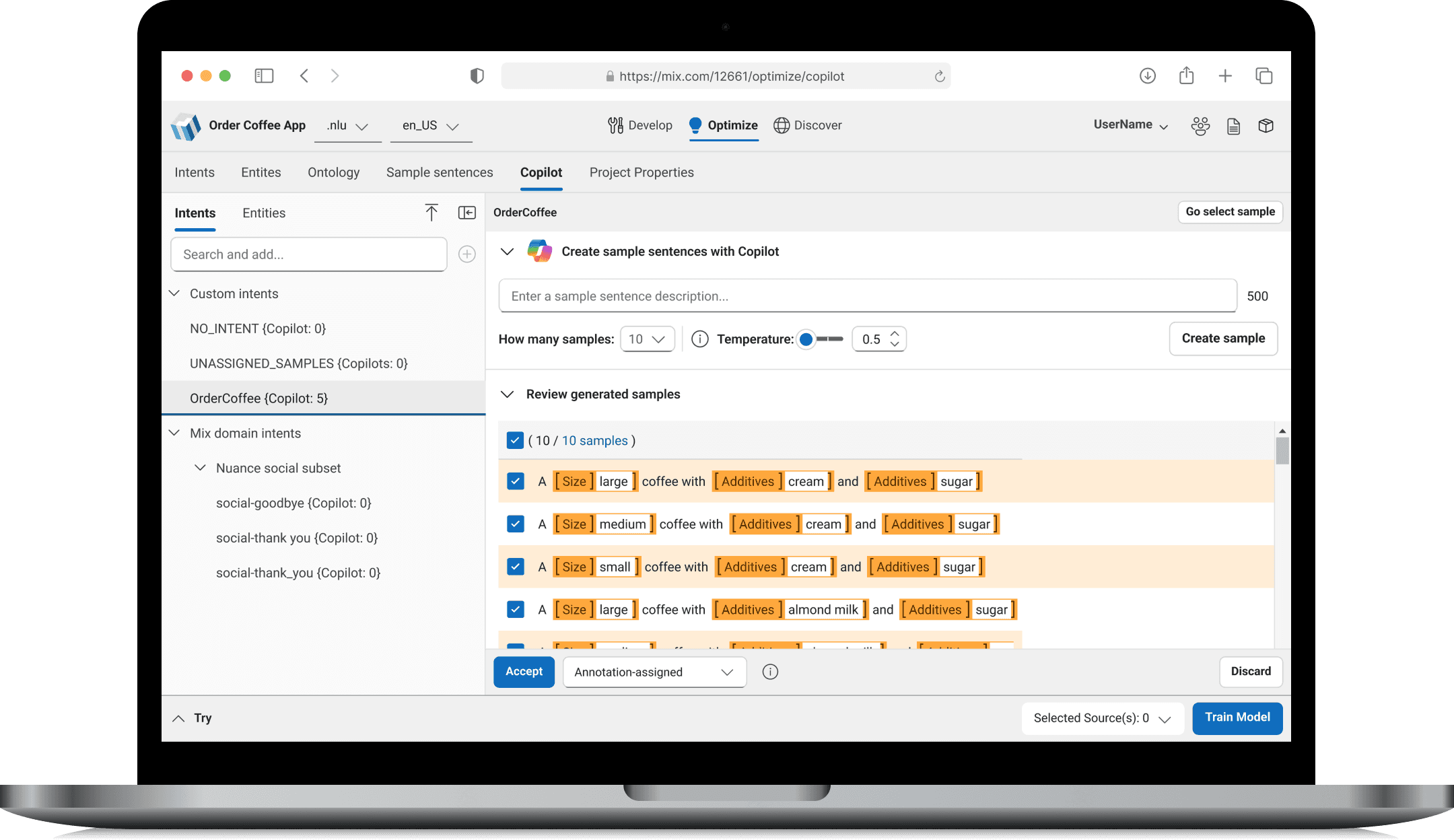Image resolution: width=1454 pixels, height=840 pixels.
Task: Open the team members icon near UserName
Action: coord(1200,126)
